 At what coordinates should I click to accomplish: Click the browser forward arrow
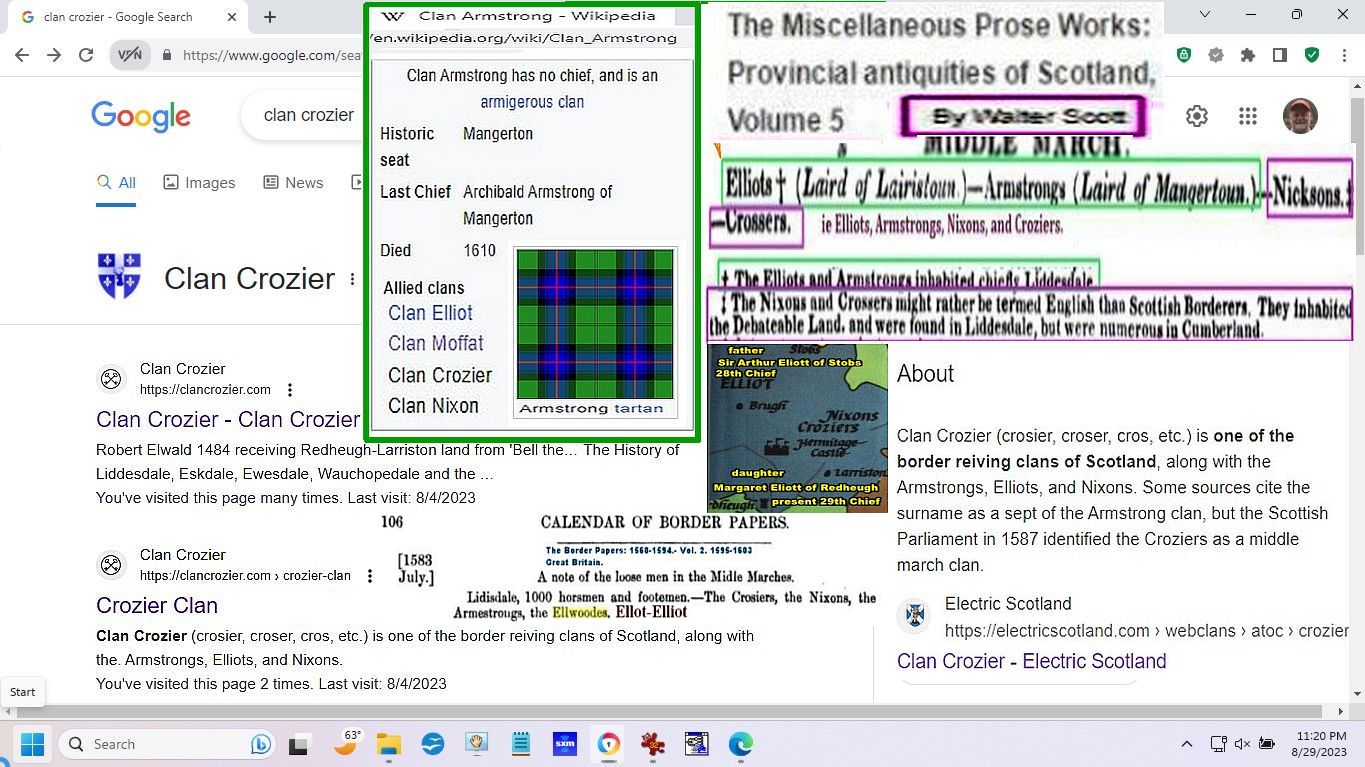[x=54, y=55]
